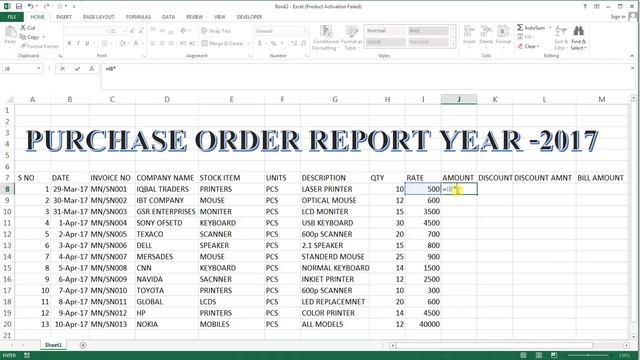640x360 pixels.
Task: Apply the Good cell style
Action: click(386, 42)
